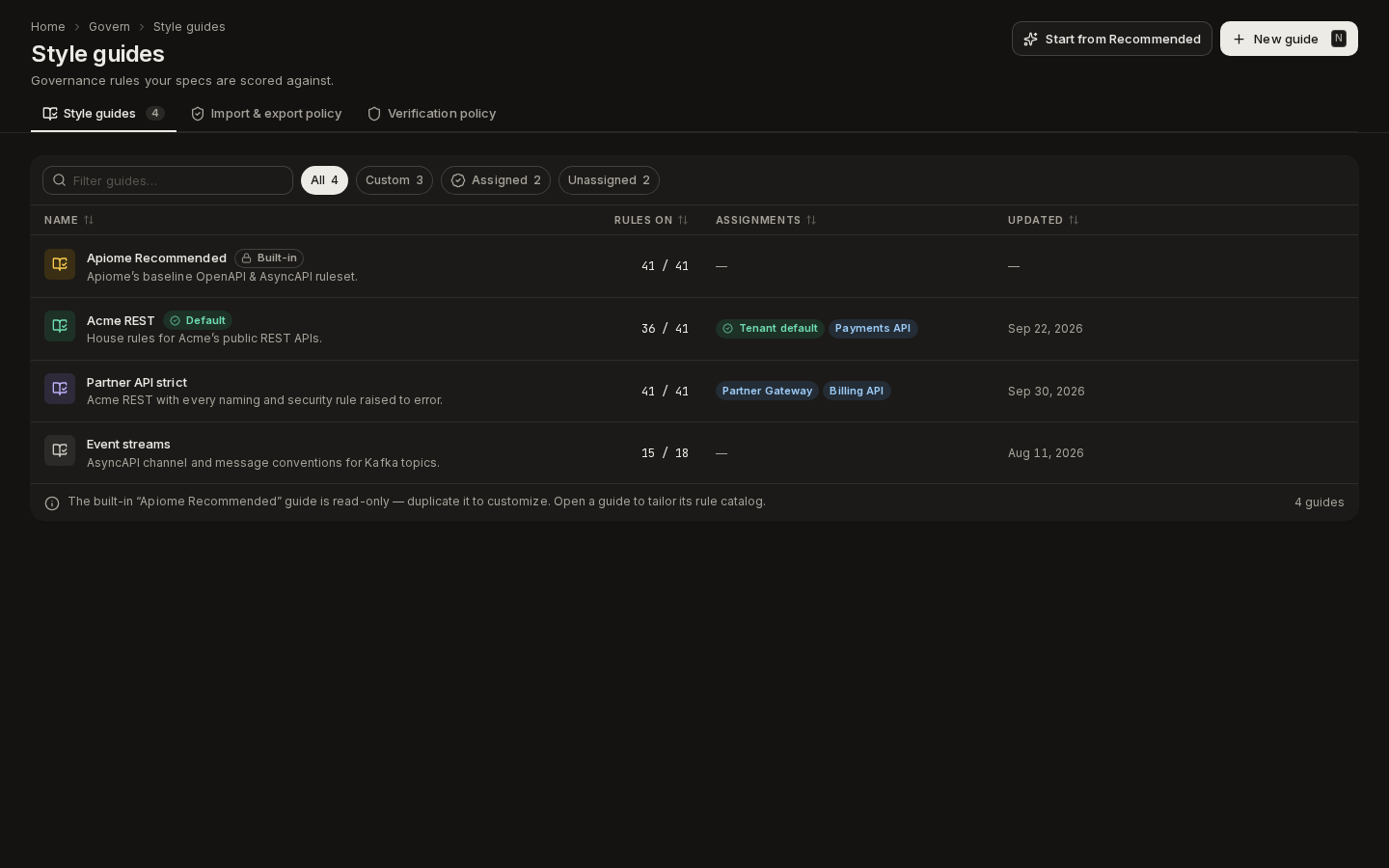1389x868 pixels.
Task: Click the Acme REST with every naming description
Action: [x=264, y=400]
